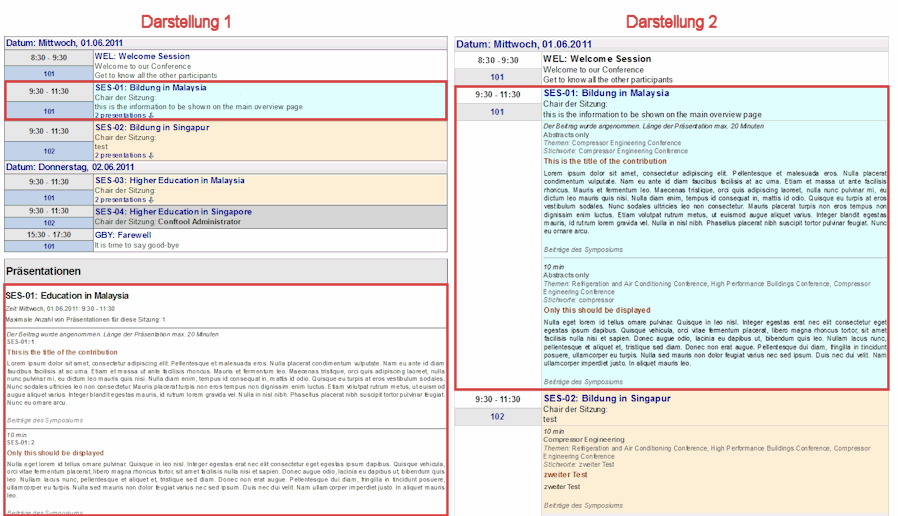Select 15:30 - 17:30 time cell
Screen dimensions: 898x516
point(49,235)
